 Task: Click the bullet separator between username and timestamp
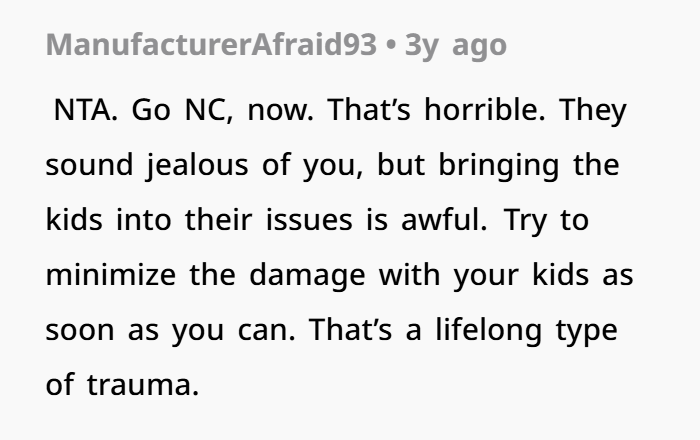(x=392, y=45)
